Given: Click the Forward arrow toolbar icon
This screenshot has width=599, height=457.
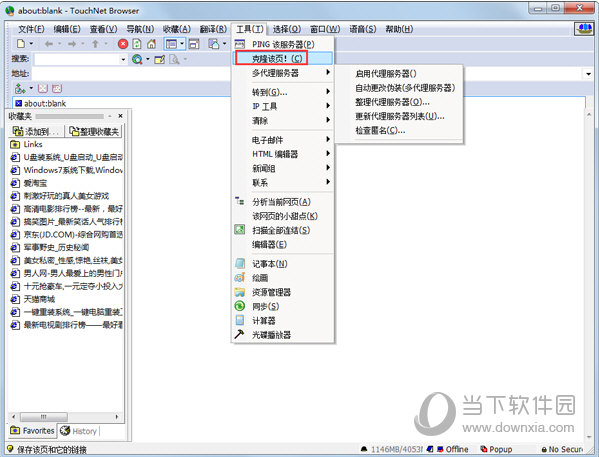Looking at the screenshot, I should (72, 44).
